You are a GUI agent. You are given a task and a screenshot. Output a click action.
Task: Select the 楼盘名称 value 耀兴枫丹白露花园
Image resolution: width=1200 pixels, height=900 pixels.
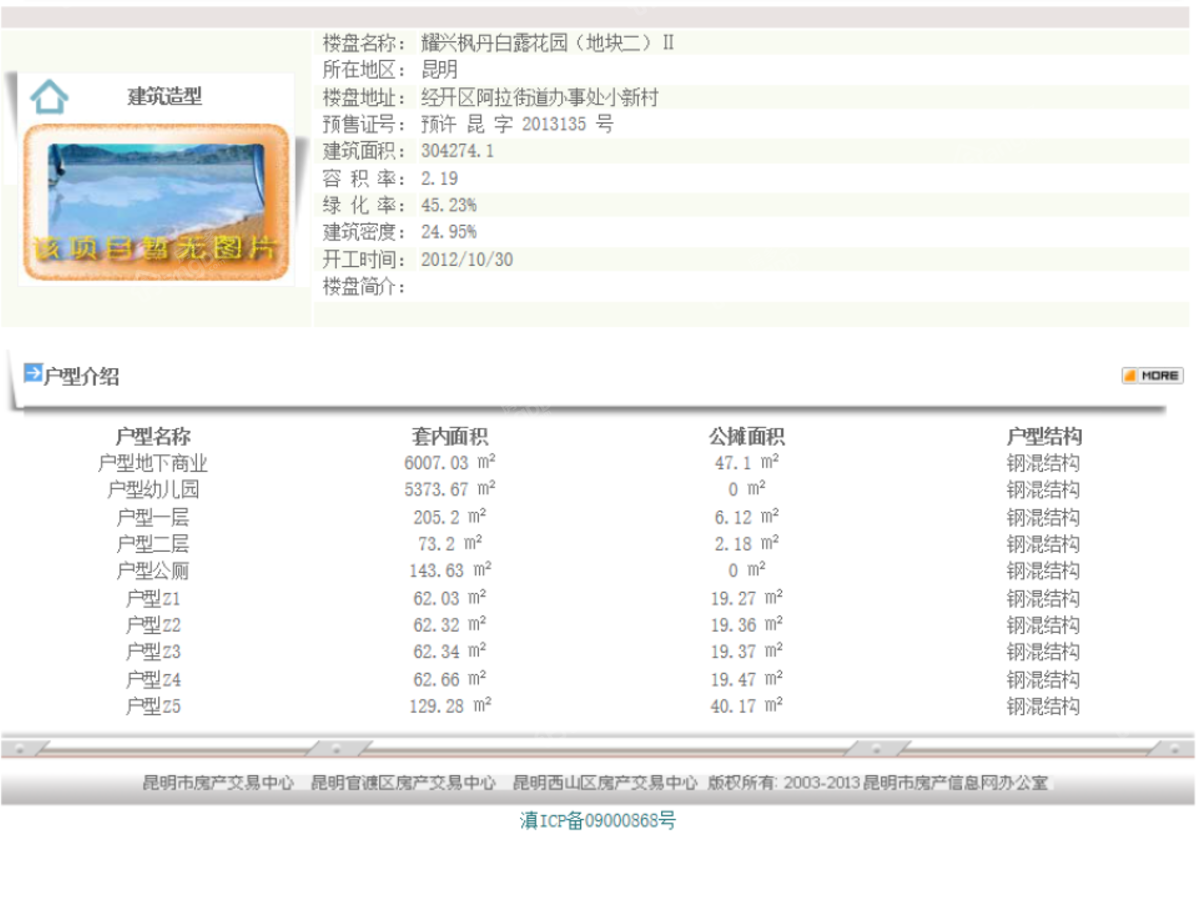coord(548,43)
